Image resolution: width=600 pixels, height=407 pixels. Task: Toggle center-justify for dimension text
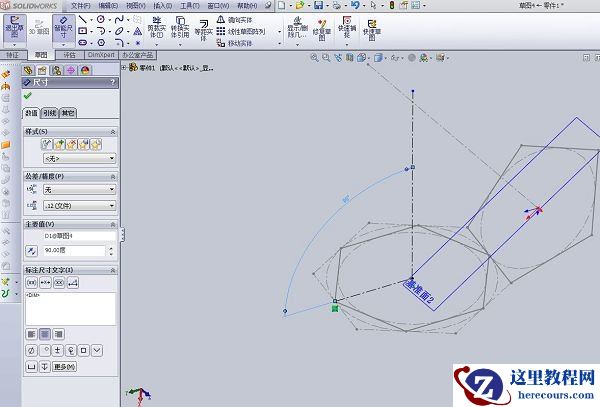[44, 333]
